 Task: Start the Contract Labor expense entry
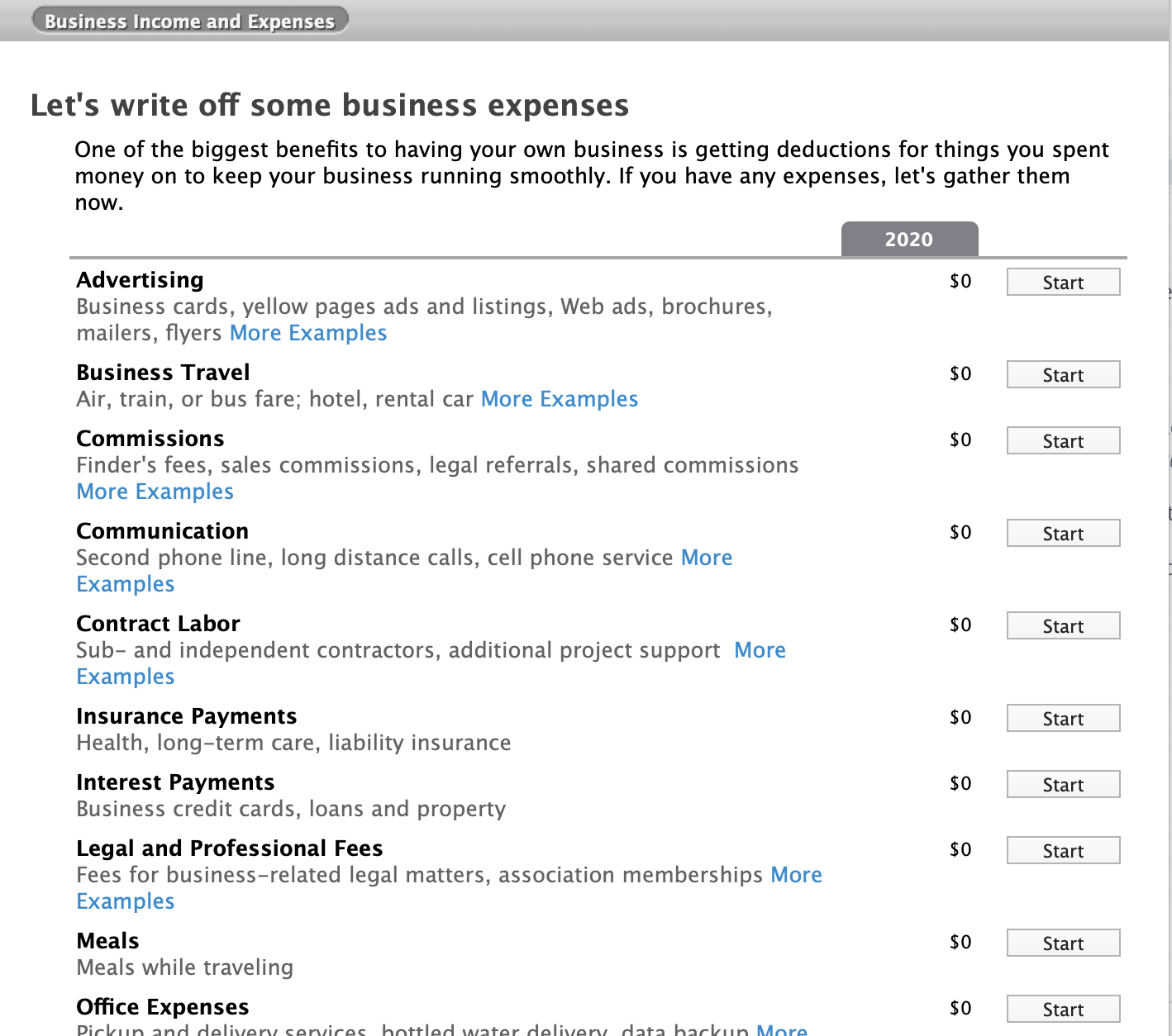coord(1063,626)
